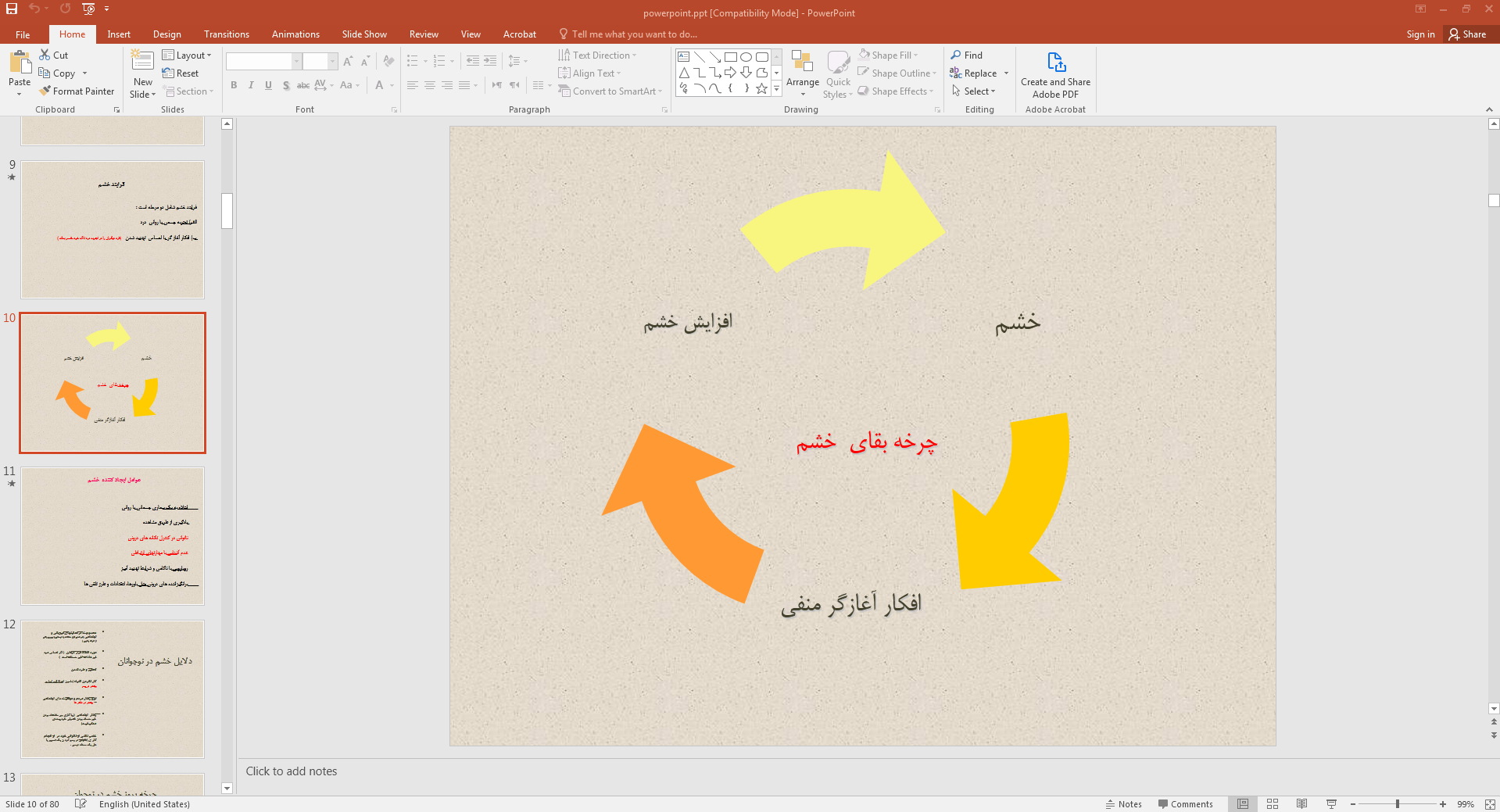
Task: Open the Select dropdown in Editing
Action: [x=974, y=91]
